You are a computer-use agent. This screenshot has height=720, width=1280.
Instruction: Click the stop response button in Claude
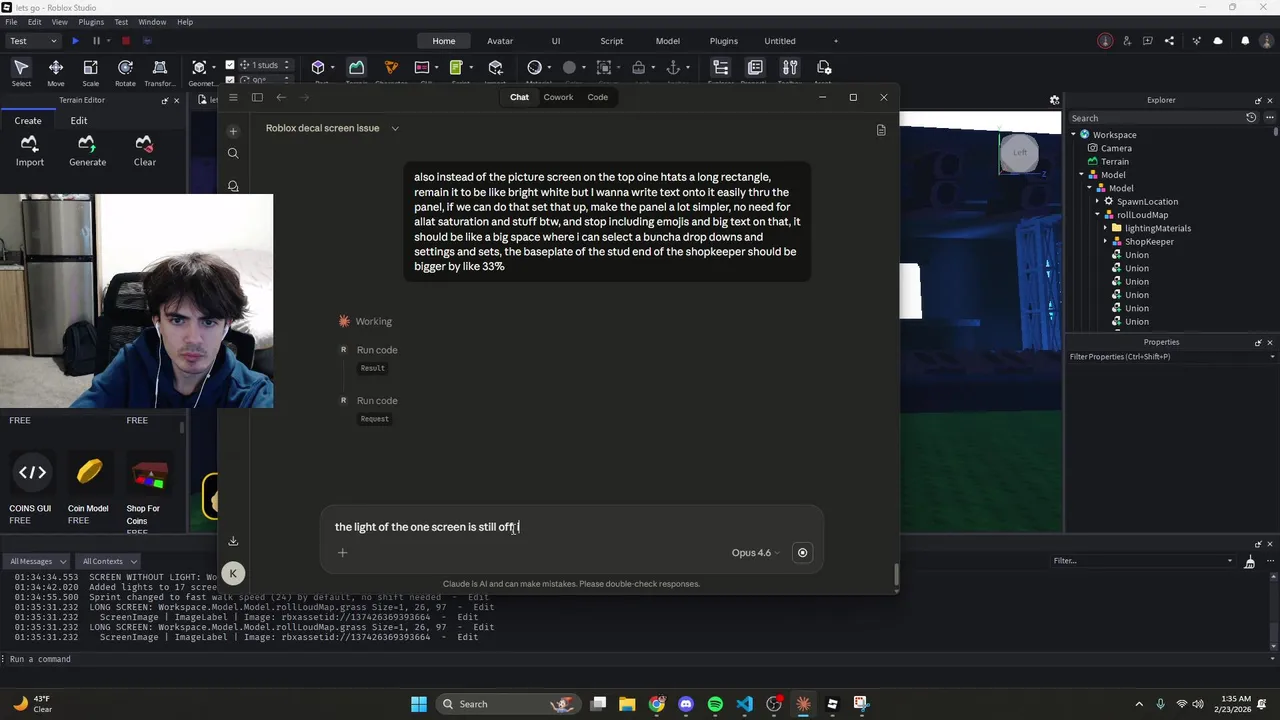[802, 552]
